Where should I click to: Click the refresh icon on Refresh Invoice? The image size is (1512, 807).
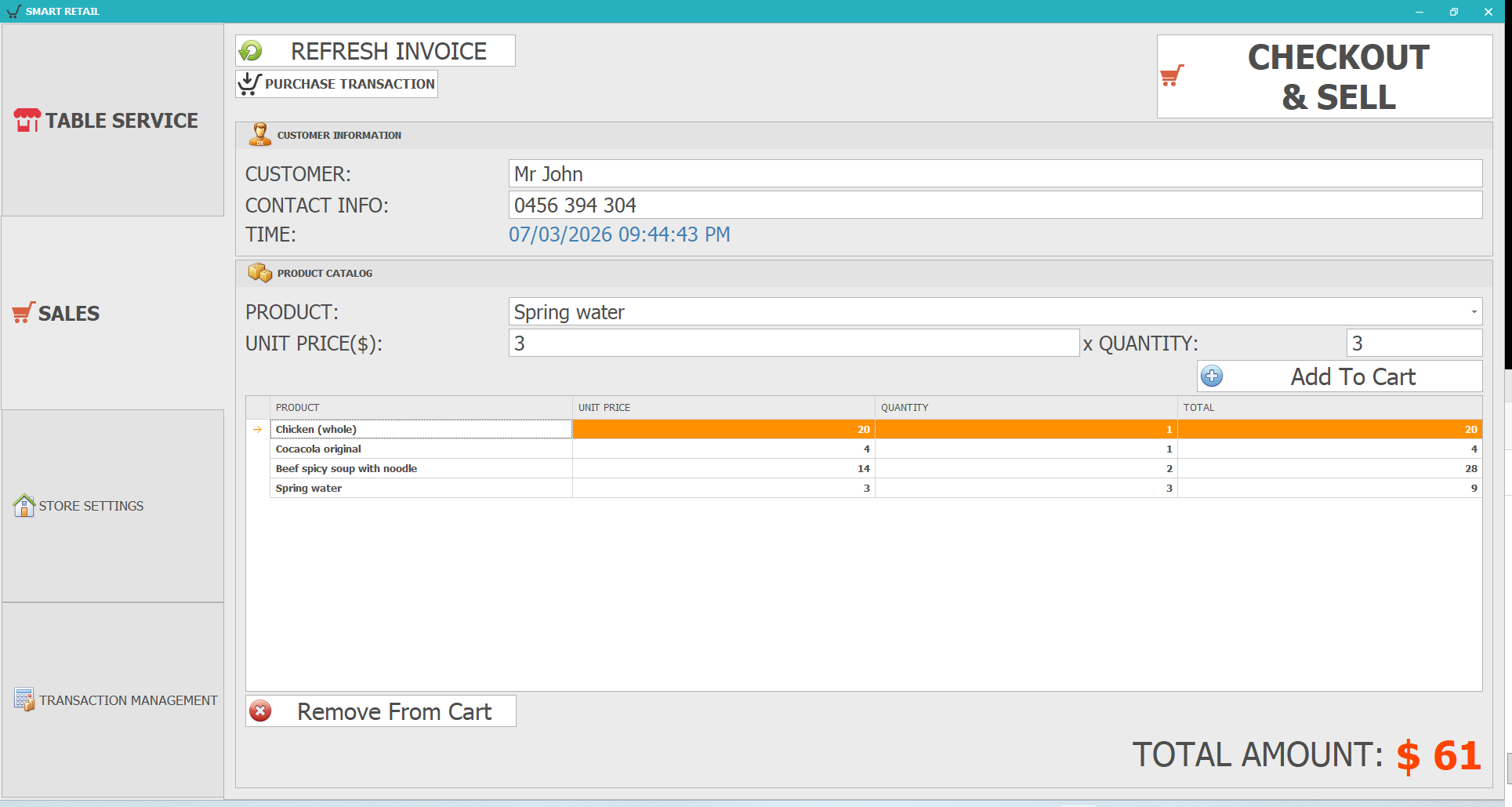(x=251, y=50)
